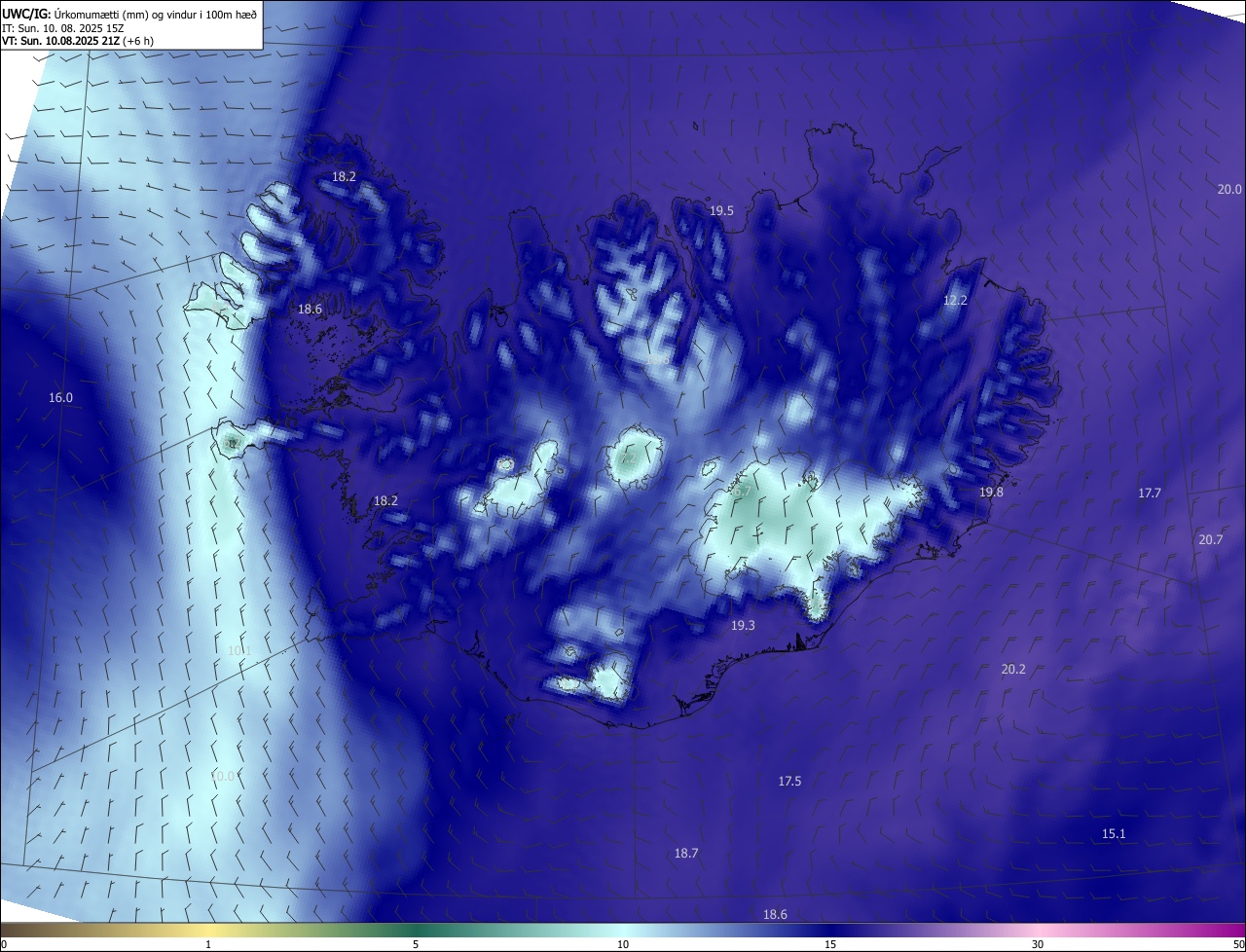
Task: Click the 18.7 value label
Action: (686, 854)
